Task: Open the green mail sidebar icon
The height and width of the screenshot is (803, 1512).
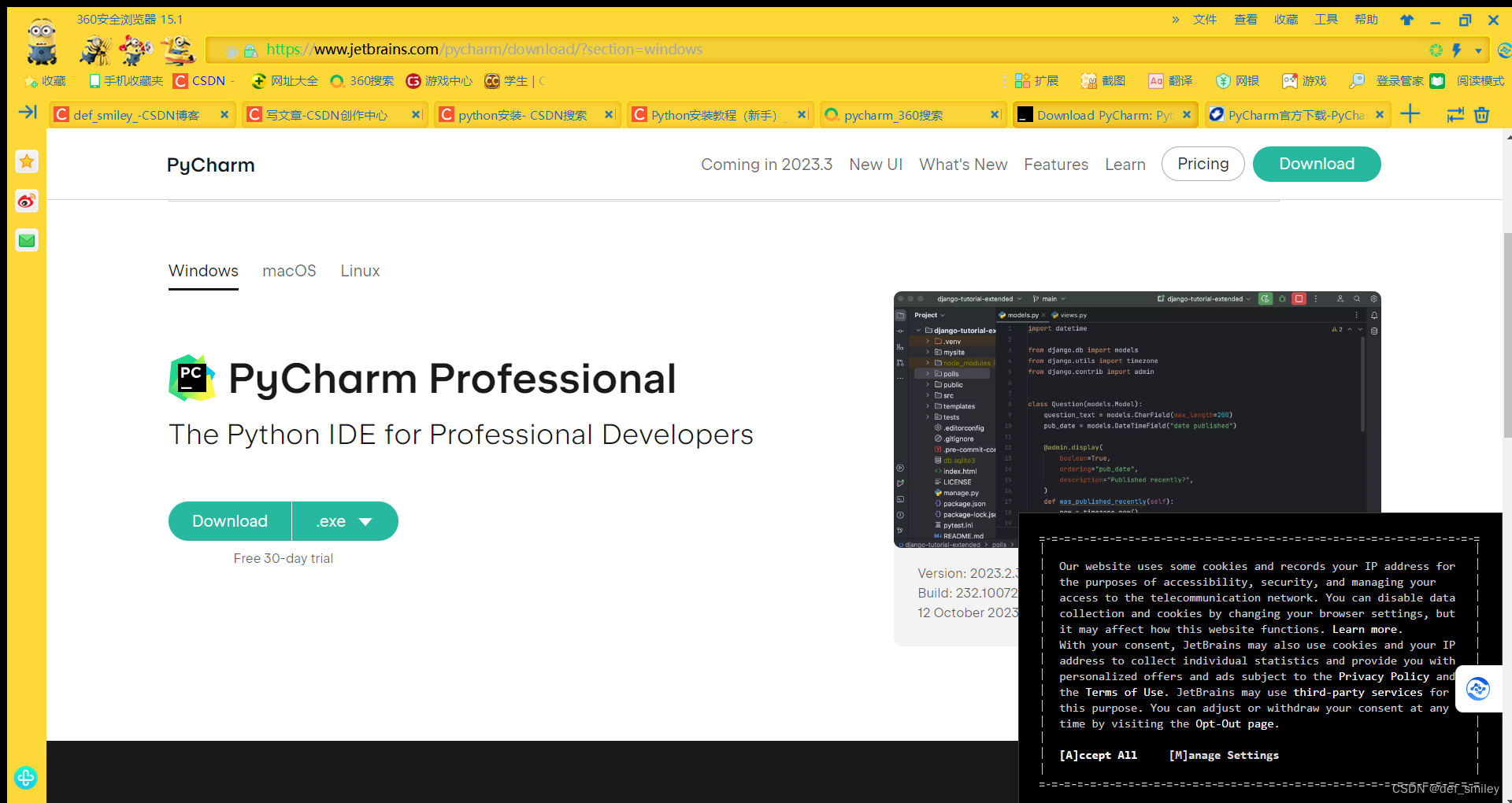Action: pos(27,241)
